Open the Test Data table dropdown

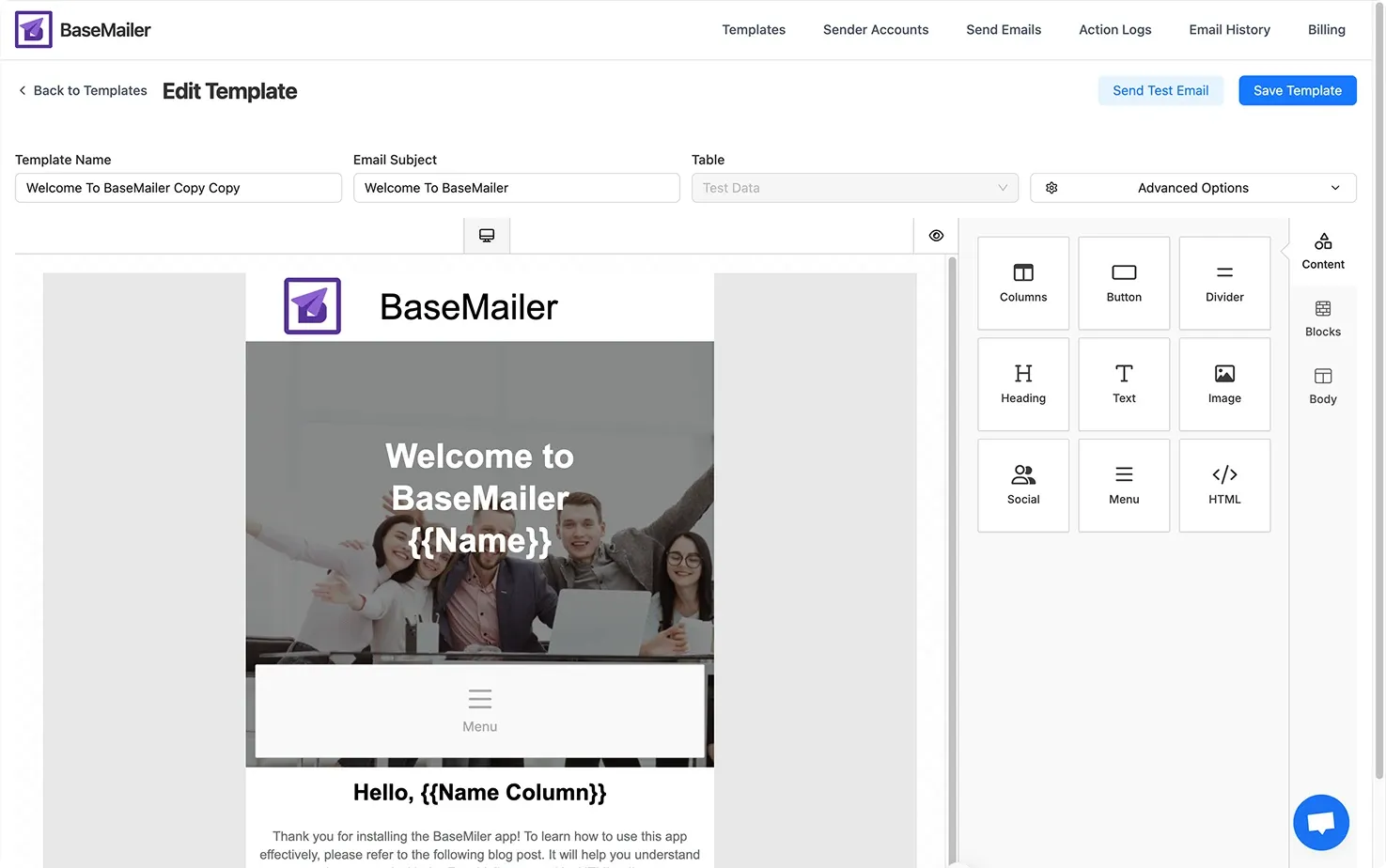point(854,187)
